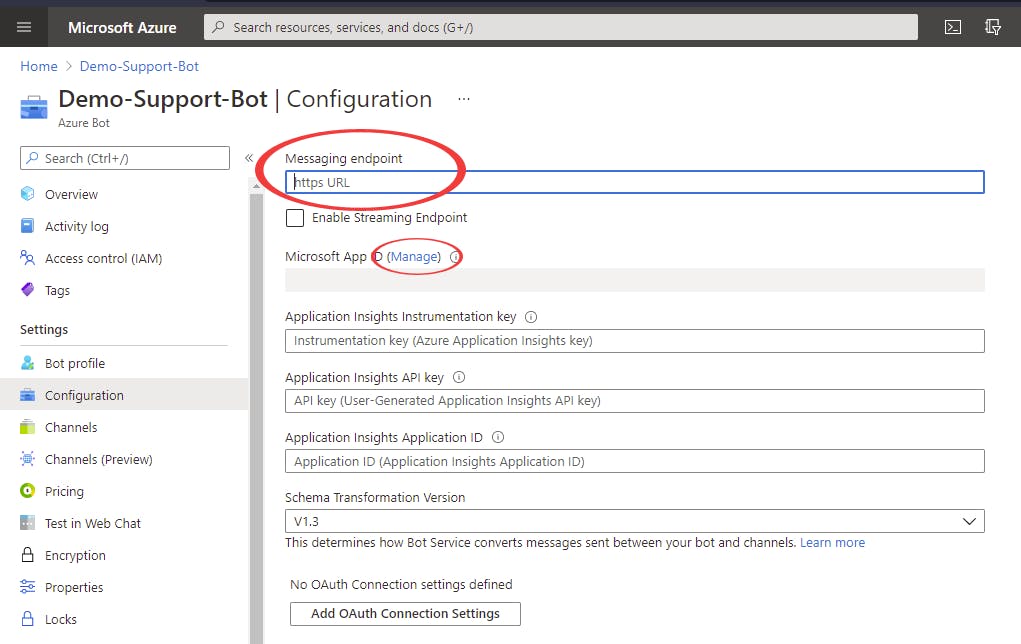Viewport: 1021px width, 644px height.
Task: Open the Channels menu item
Action: [71, 427]
